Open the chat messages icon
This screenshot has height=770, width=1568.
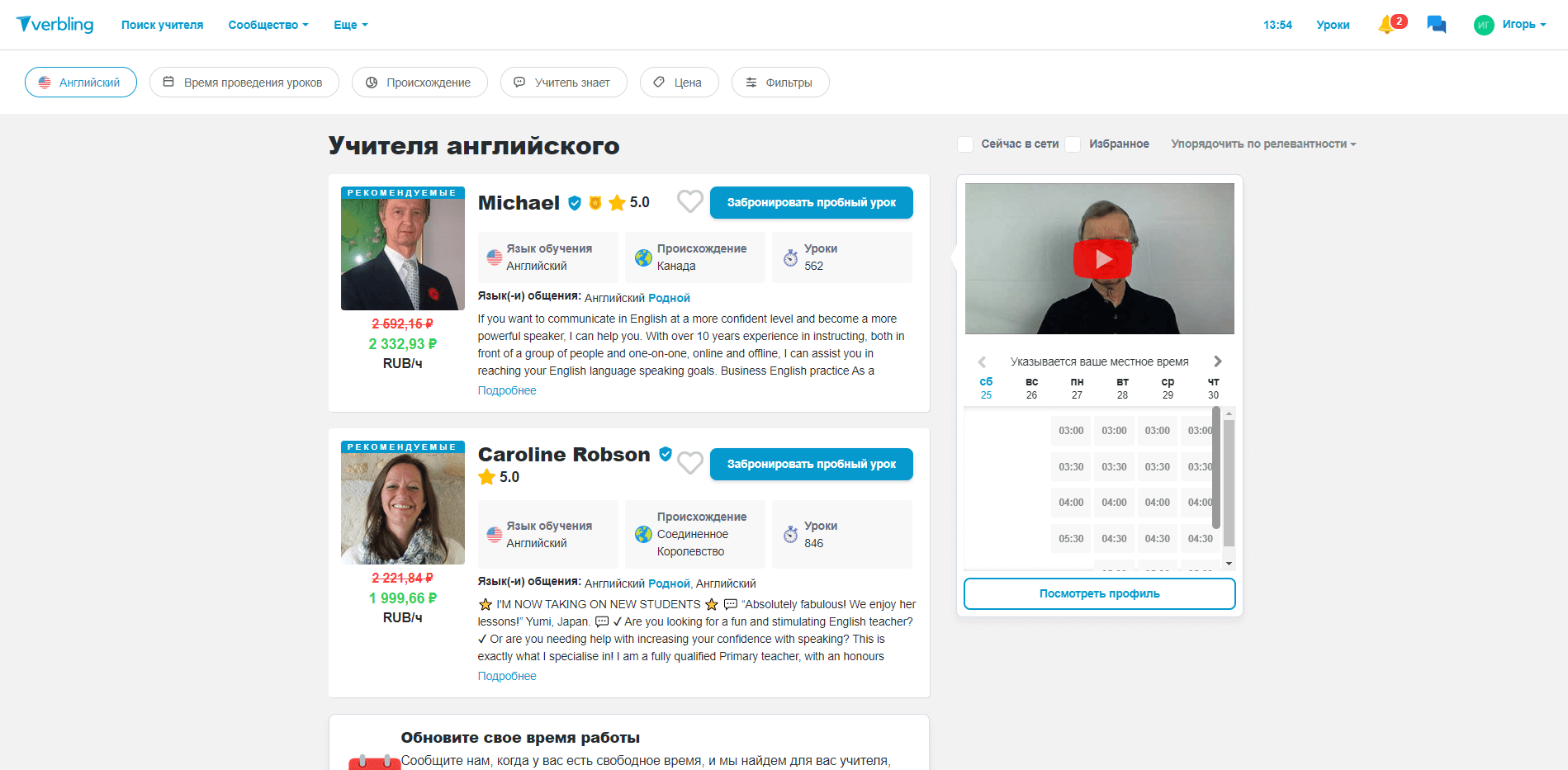click(1436, 25)
